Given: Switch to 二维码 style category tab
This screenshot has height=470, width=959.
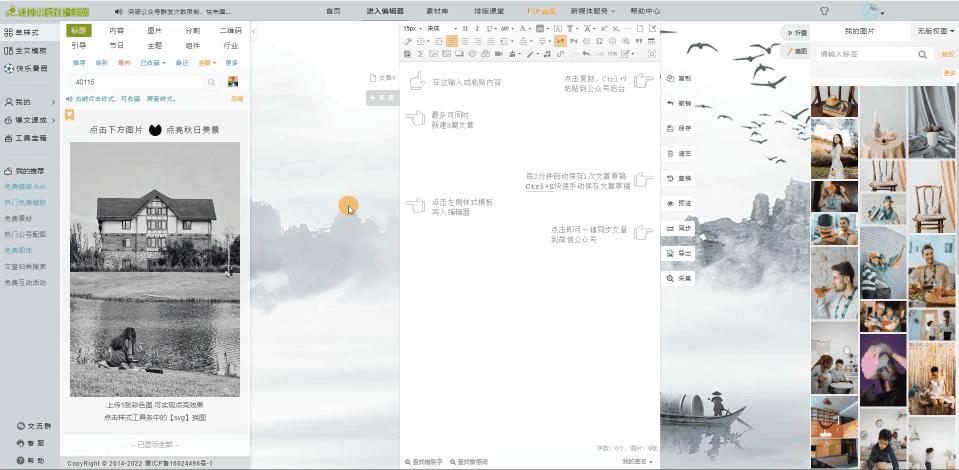Looking at the screenshot, I should (230, 31).
